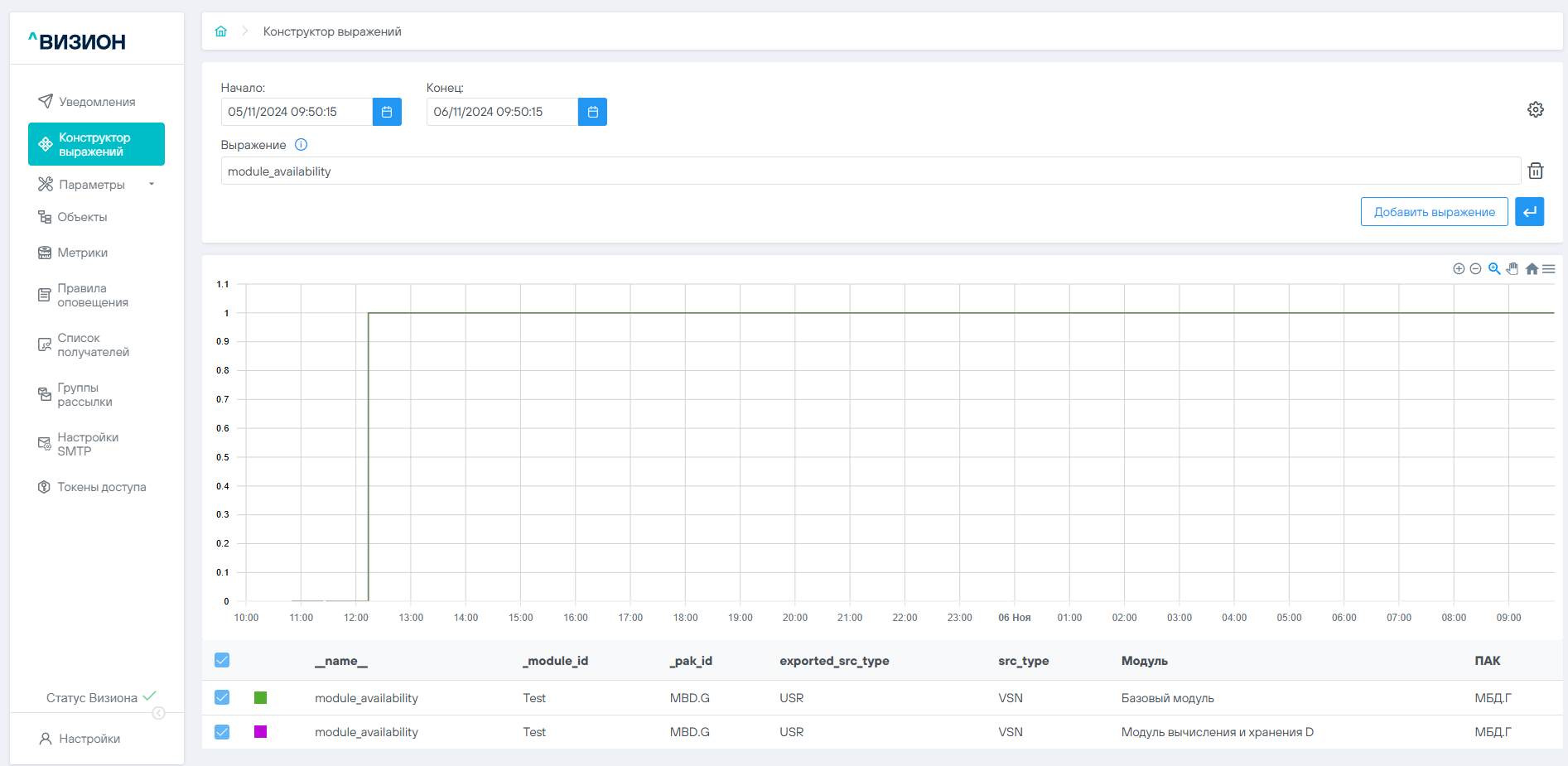Toggle the select-all checkbox in table header

(222, 661)
